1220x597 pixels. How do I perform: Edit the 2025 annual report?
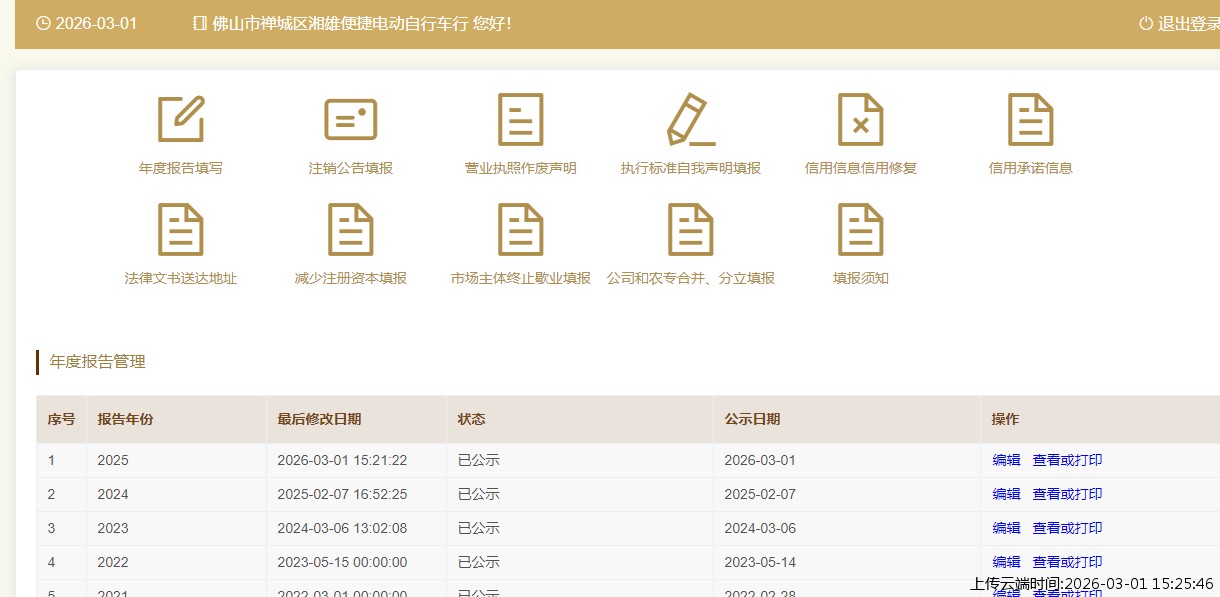(1006, 460)
